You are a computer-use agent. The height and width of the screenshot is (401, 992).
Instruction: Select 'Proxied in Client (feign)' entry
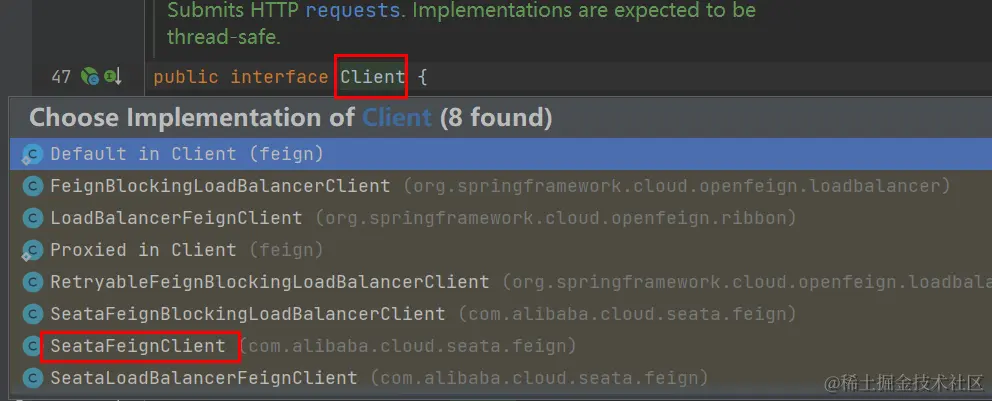pos(500,250)
